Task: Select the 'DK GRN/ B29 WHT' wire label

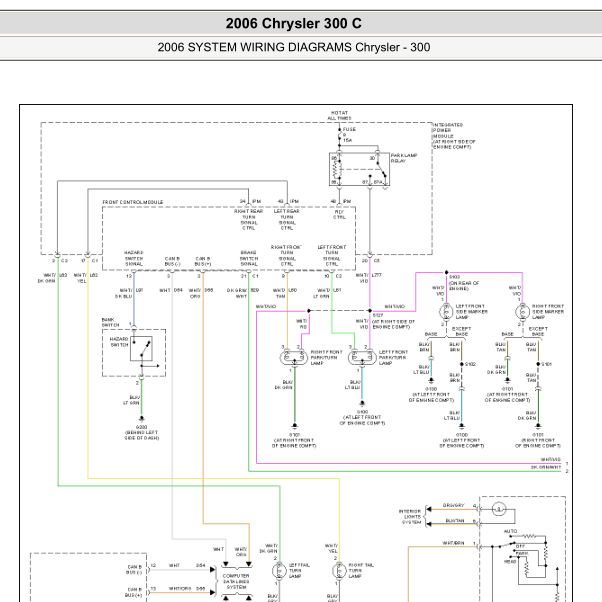Action: pyautogui.click(x=243, y=293)
